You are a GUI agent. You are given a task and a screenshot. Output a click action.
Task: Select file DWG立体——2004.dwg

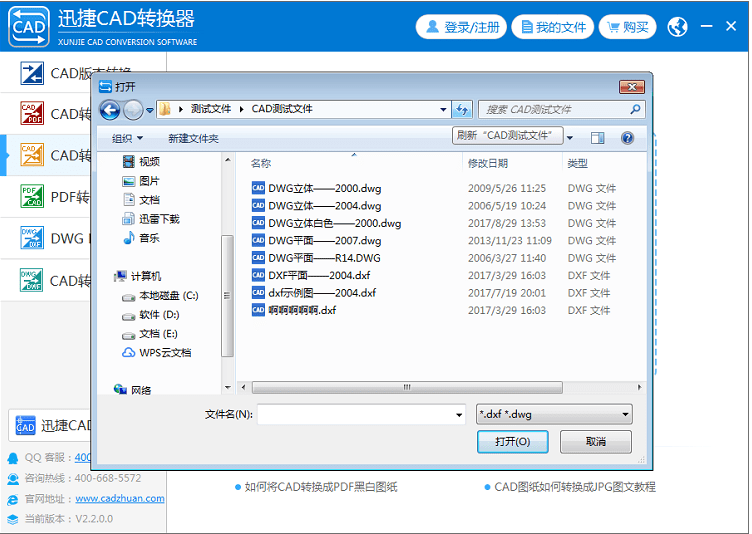pos(317,206)
